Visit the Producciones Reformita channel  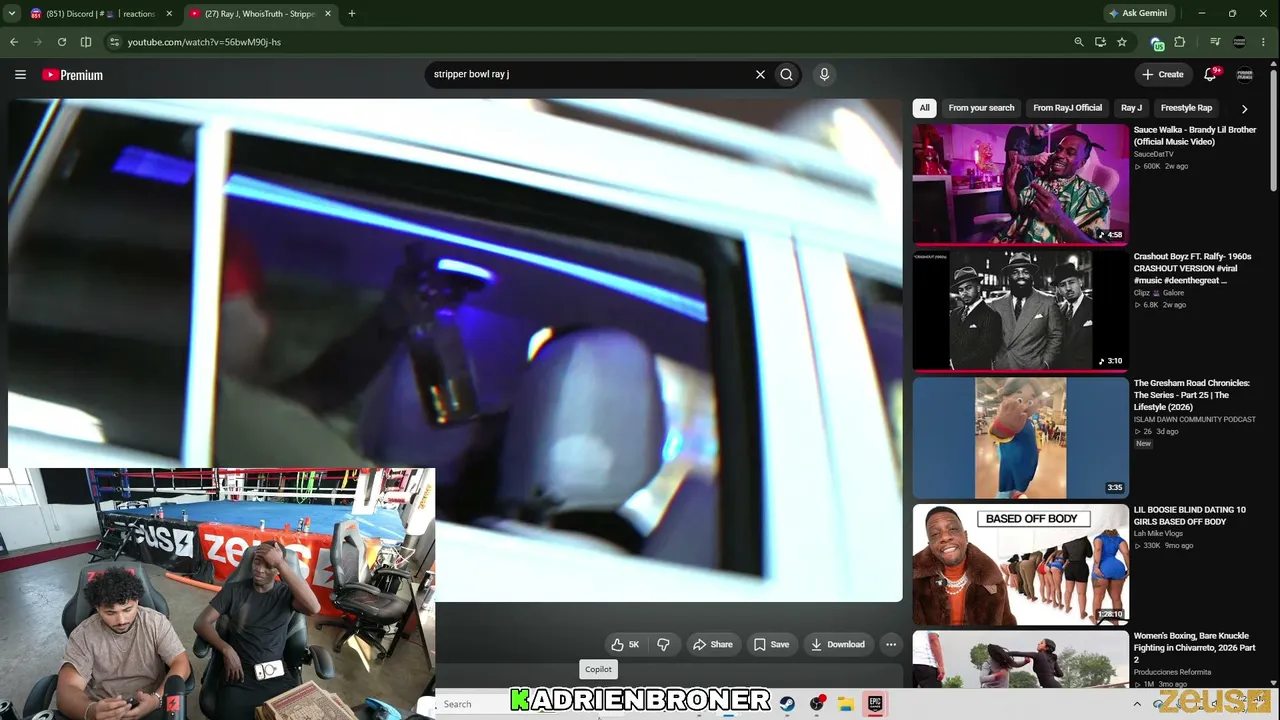[1173, 672]
